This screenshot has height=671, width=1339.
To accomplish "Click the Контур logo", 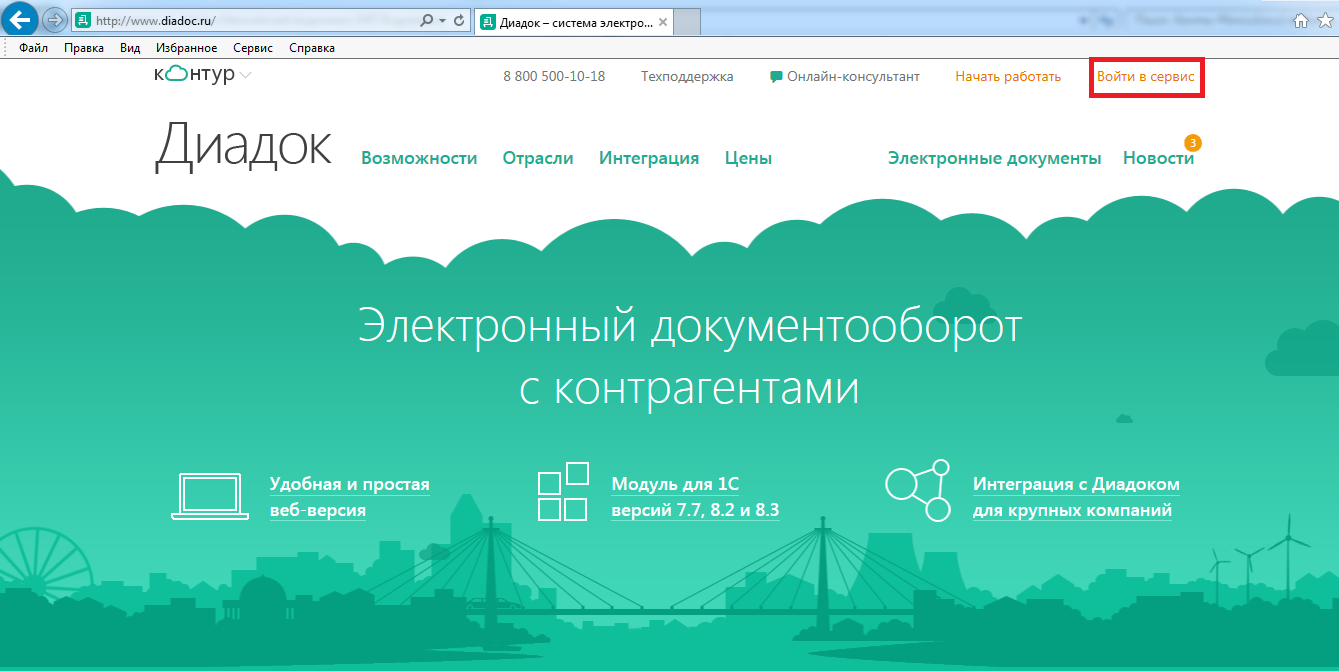I will 195,75.
